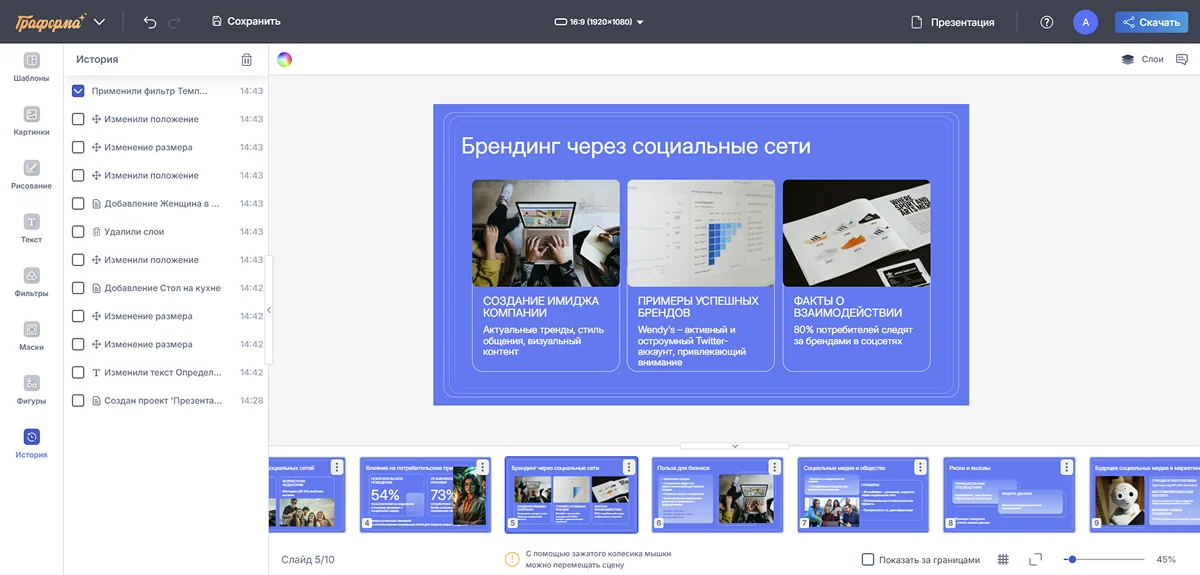The width and height of the screenshot is (1200, 575).
Task: Select slide 8 Риски и вызовы thumbnail
Action: (1009, 495)
